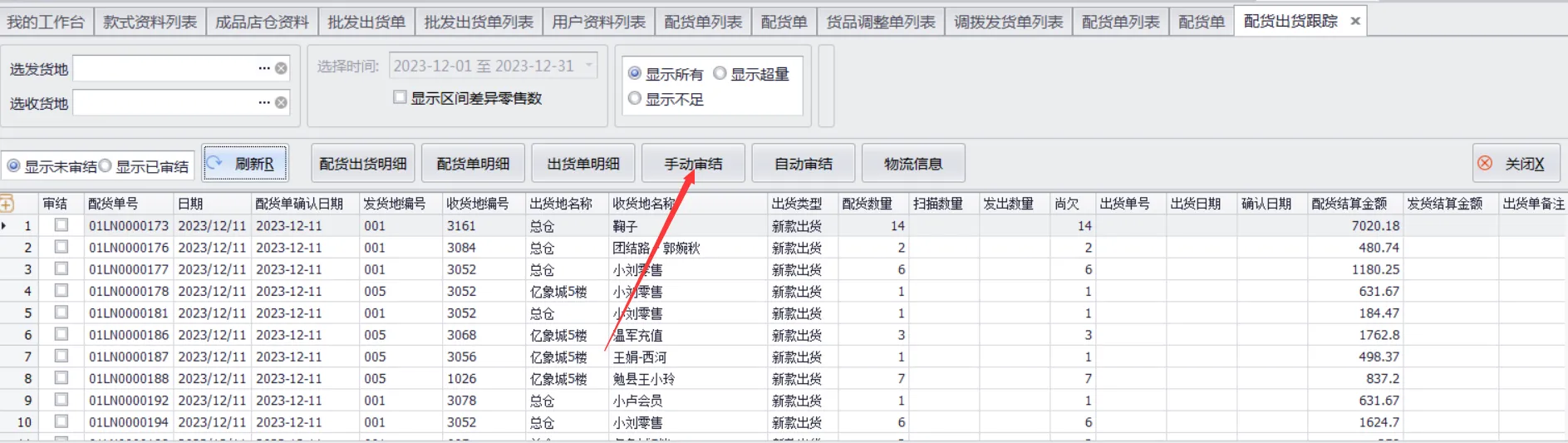Screen dimensions: 1568x443
Task: Click the 刷新R refresh button
Action: [x=245, y=163]
